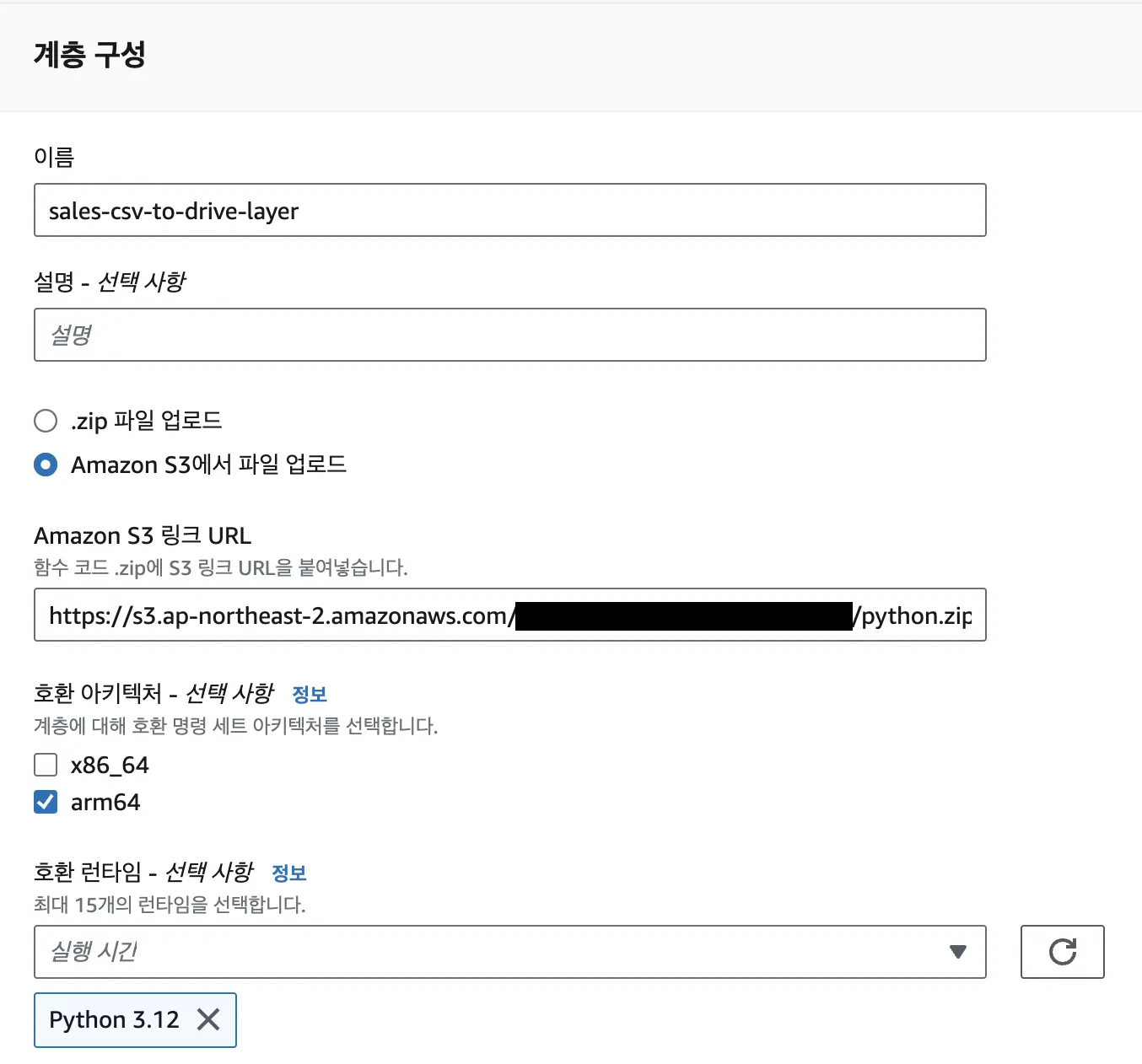The image size is (1142, 1064).
Task: Click the 이름 text field
Action: point(509,211)
